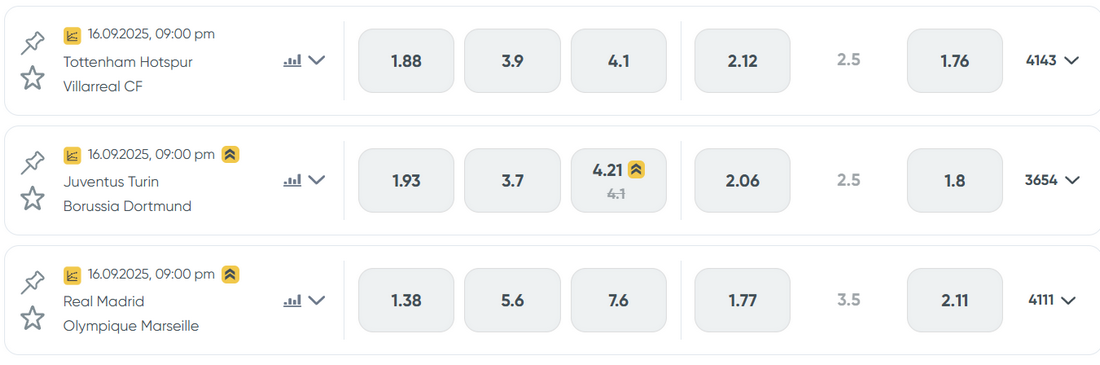Viewport: 1100px width, 365px height.
Task: Select Tottenham home win odds 1.88
Action: 406,61
